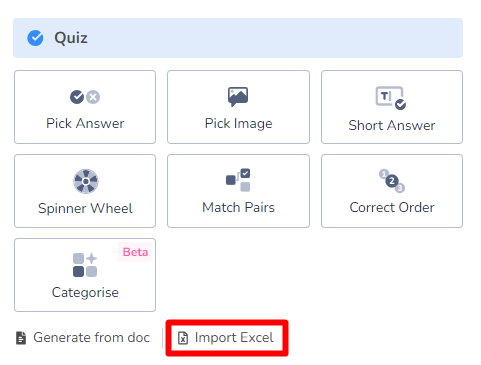The width and height of the screenshot is (481, 365).
Task: Open Generate from doc link
Action: pyautogui.click(x=91, y=337)
